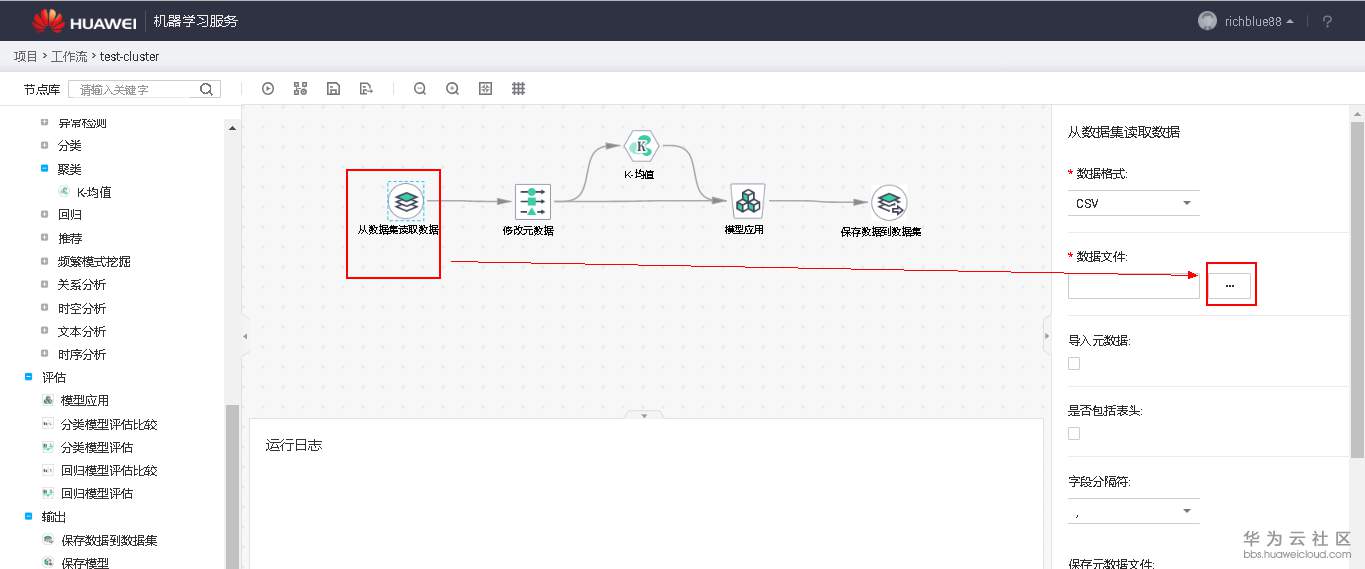Screen dimensions: 1365x569
Task: Fit canvas to screen icon
Action: [x=486, y=89]
